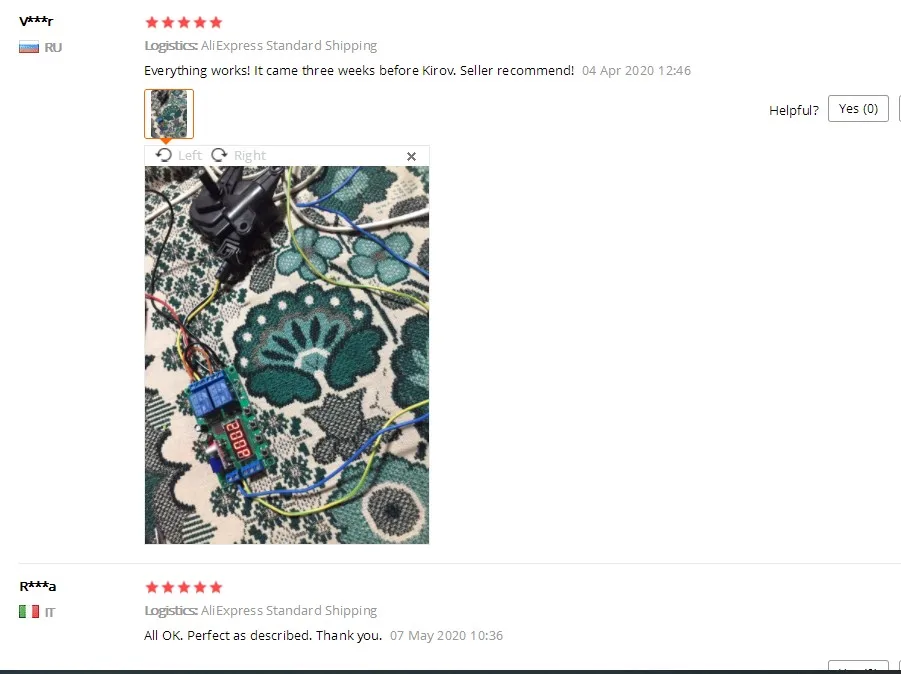
Task: Click the "Right" rotate label
Action: pyautogui.click(x=250, y=156)
